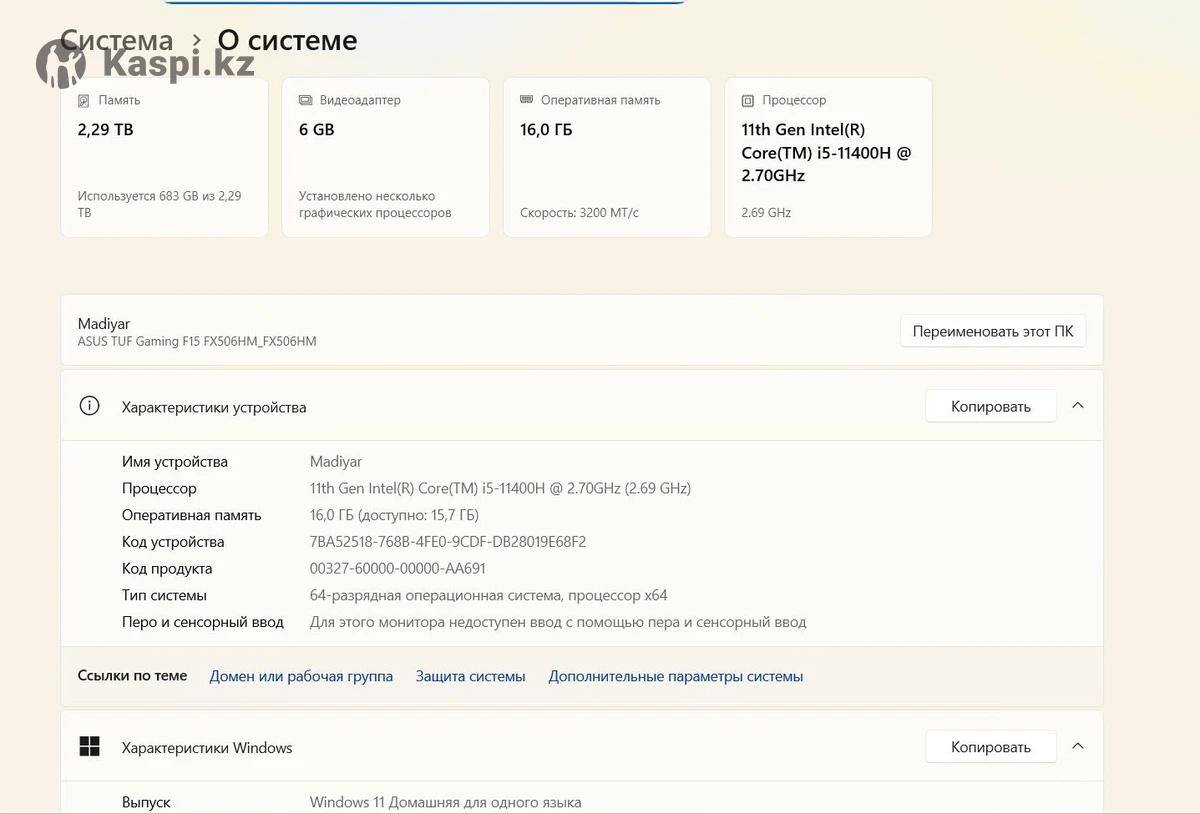Copy device specifications with Копировать button
The height and width of the screenshot is (814, 1200).
point(990,406)
